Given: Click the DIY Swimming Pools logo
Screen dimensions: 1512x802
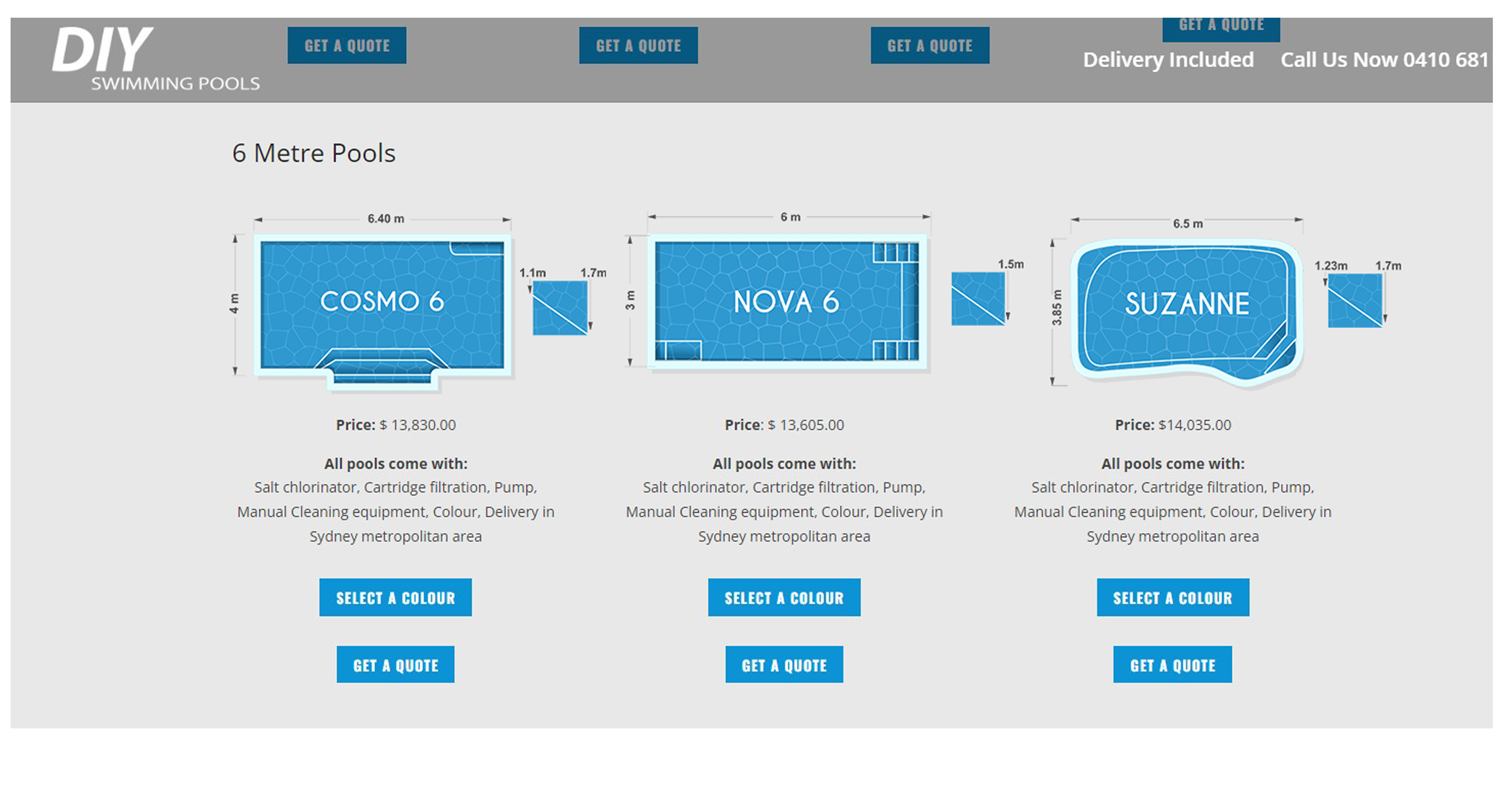Looking at the screenshot, I should 156,58.
